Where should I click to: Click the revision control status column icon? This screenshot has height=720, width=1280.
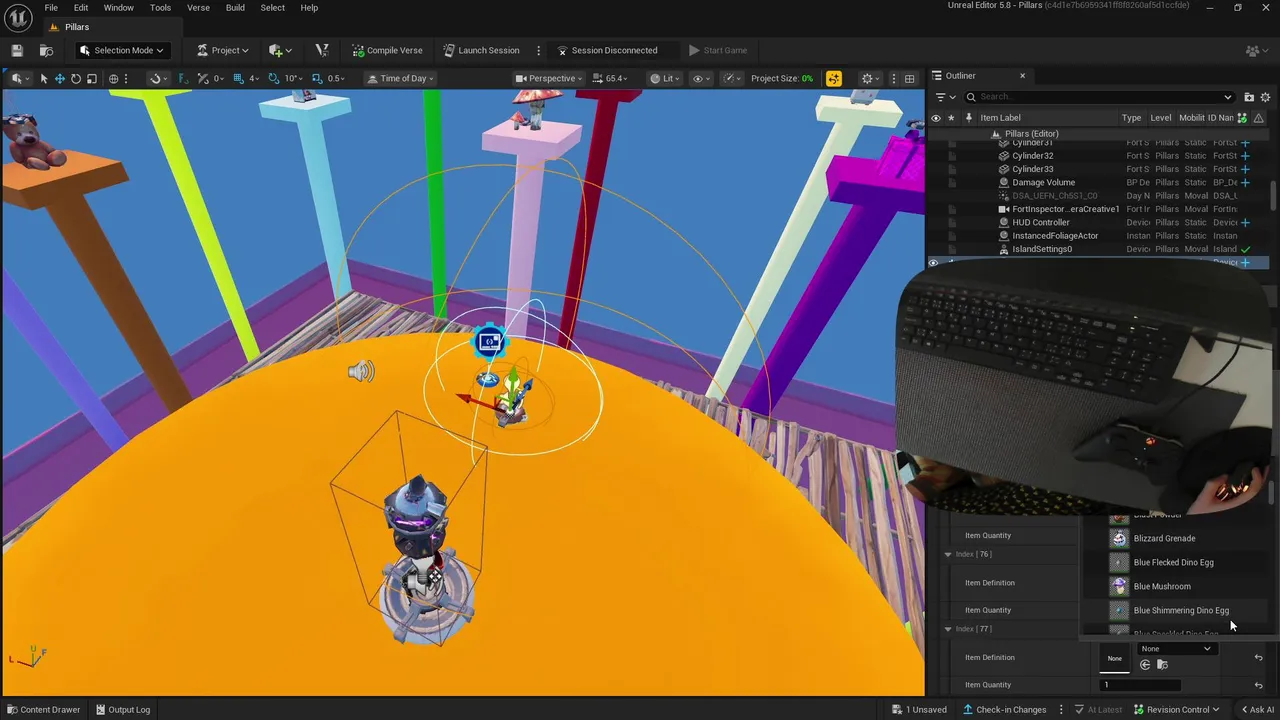1243,118
